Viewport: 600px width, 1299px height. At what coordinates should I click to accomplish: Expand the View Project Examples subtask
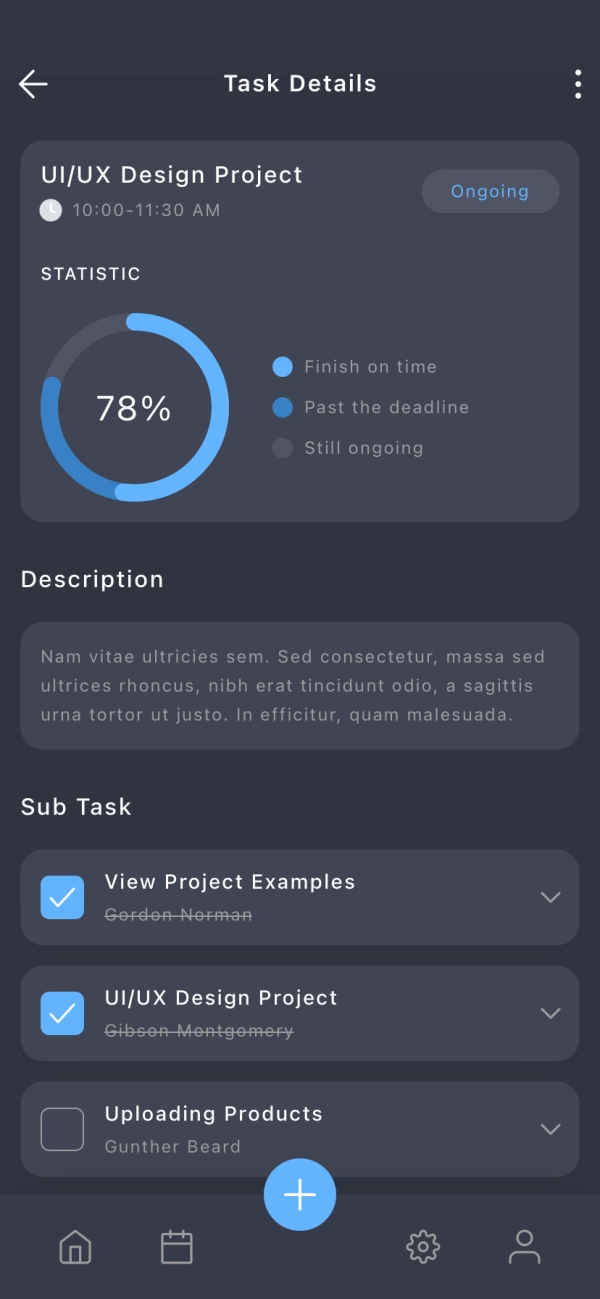(551, 897)
